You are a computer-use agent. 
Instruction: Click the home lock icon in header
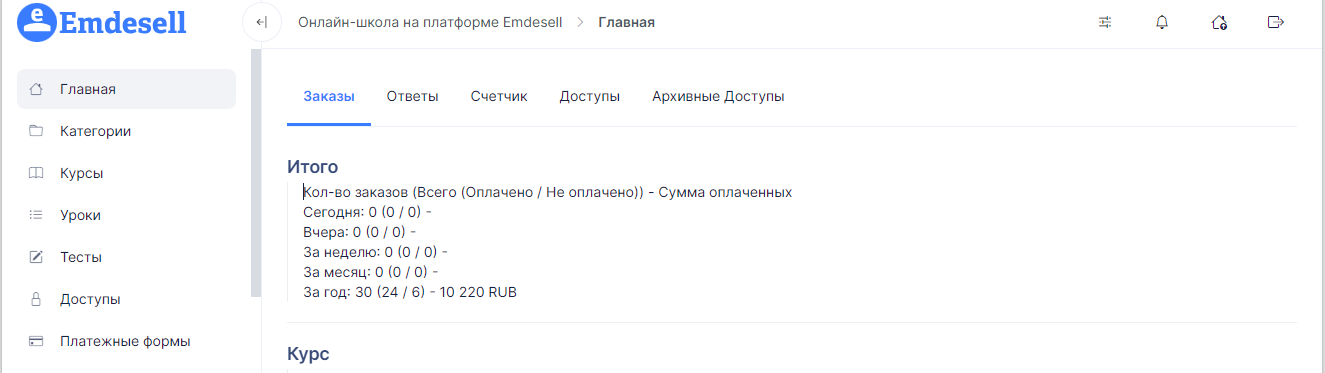point(1219,22)
